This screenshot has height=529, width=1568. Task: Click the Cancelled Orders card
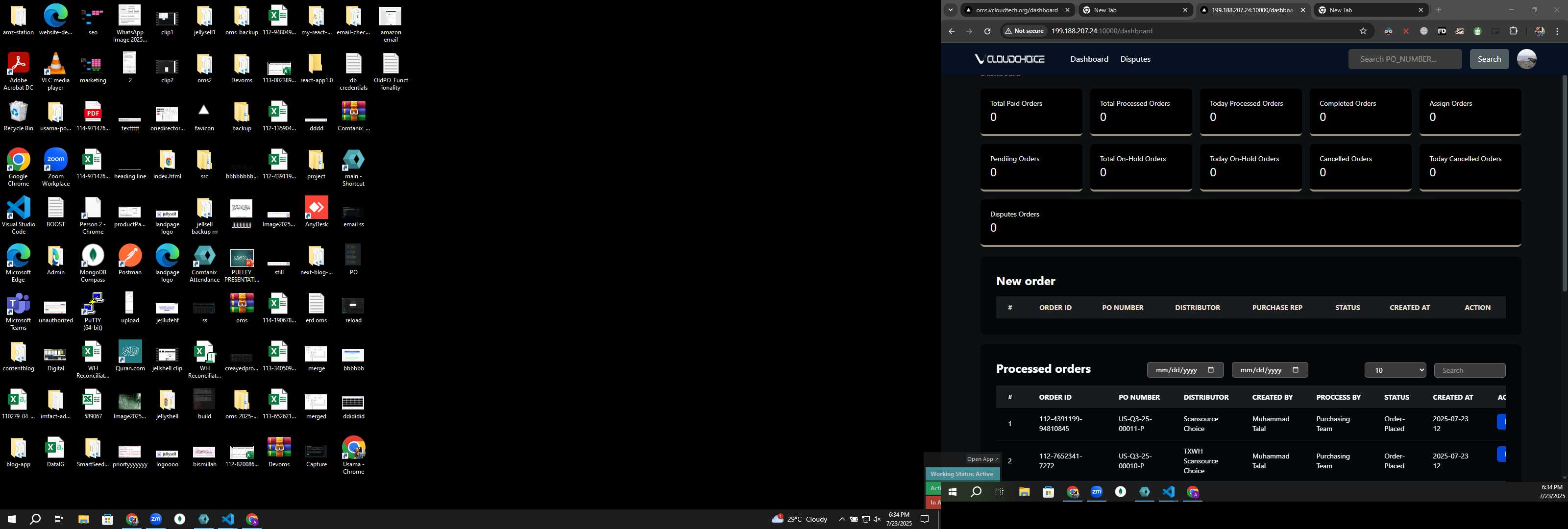(1360, 168)
